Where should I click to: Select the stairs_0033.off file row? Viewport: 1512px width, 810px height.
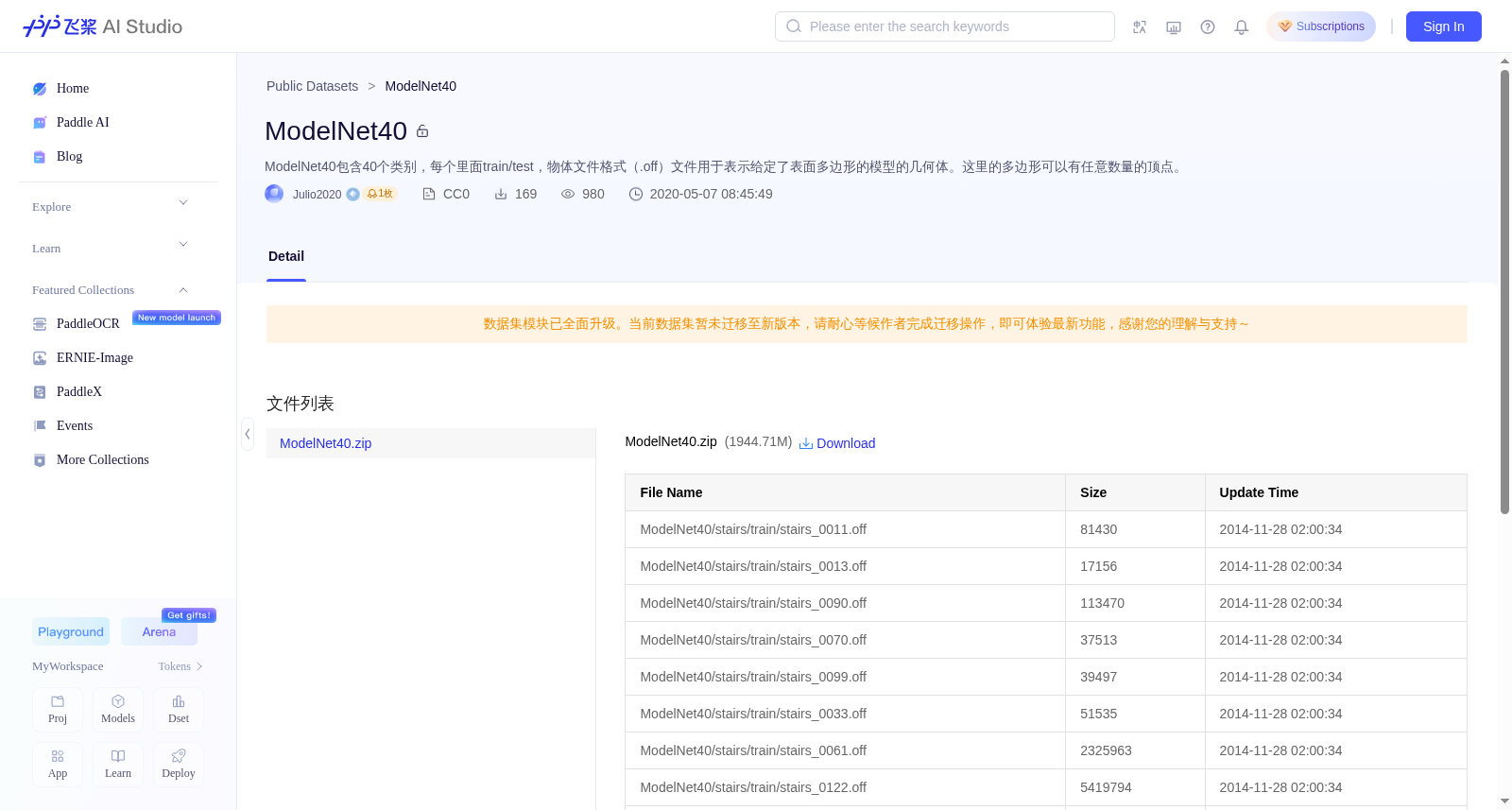pos(1046,714)
